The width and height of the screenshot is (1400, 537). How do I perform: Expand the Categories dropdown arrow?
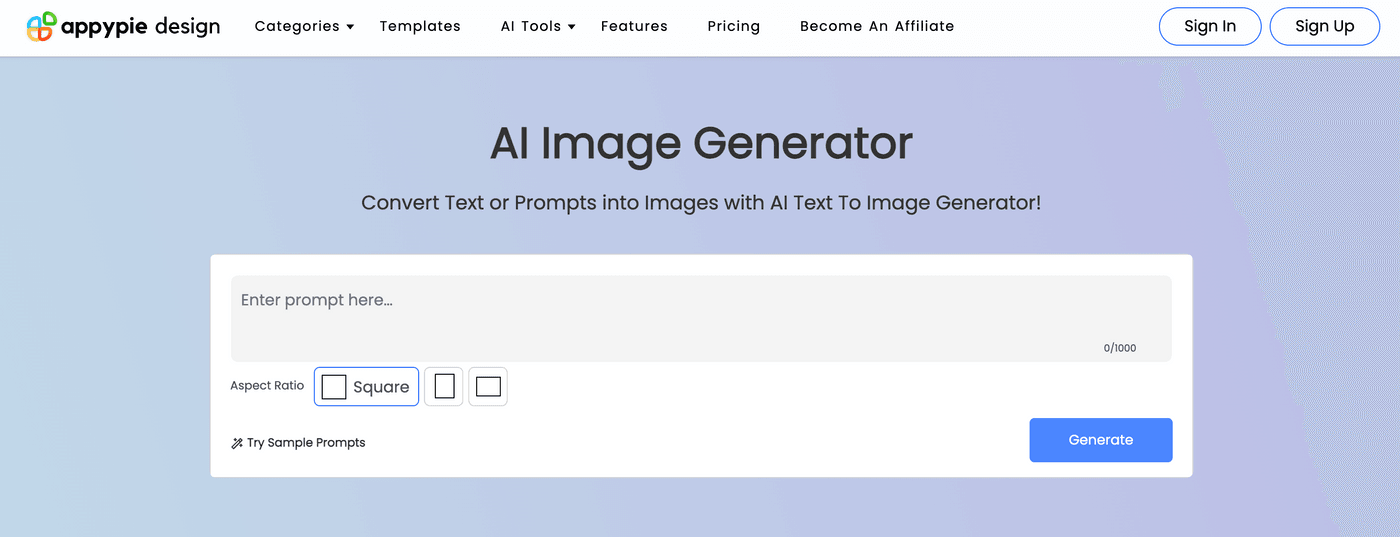click(350, 27)
